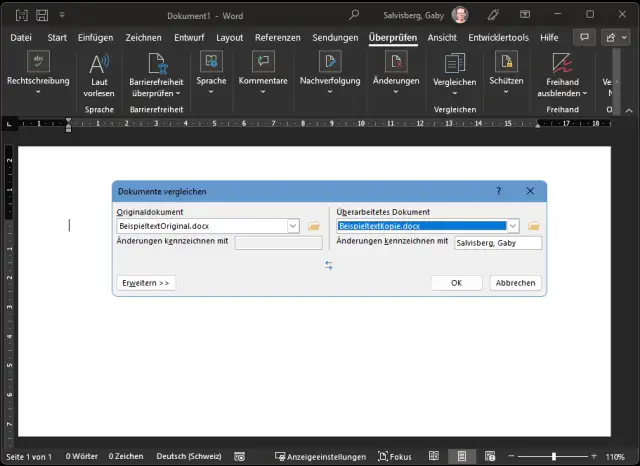Expand the Überarbeitetes Dokument dropdown list

(513, 227)
